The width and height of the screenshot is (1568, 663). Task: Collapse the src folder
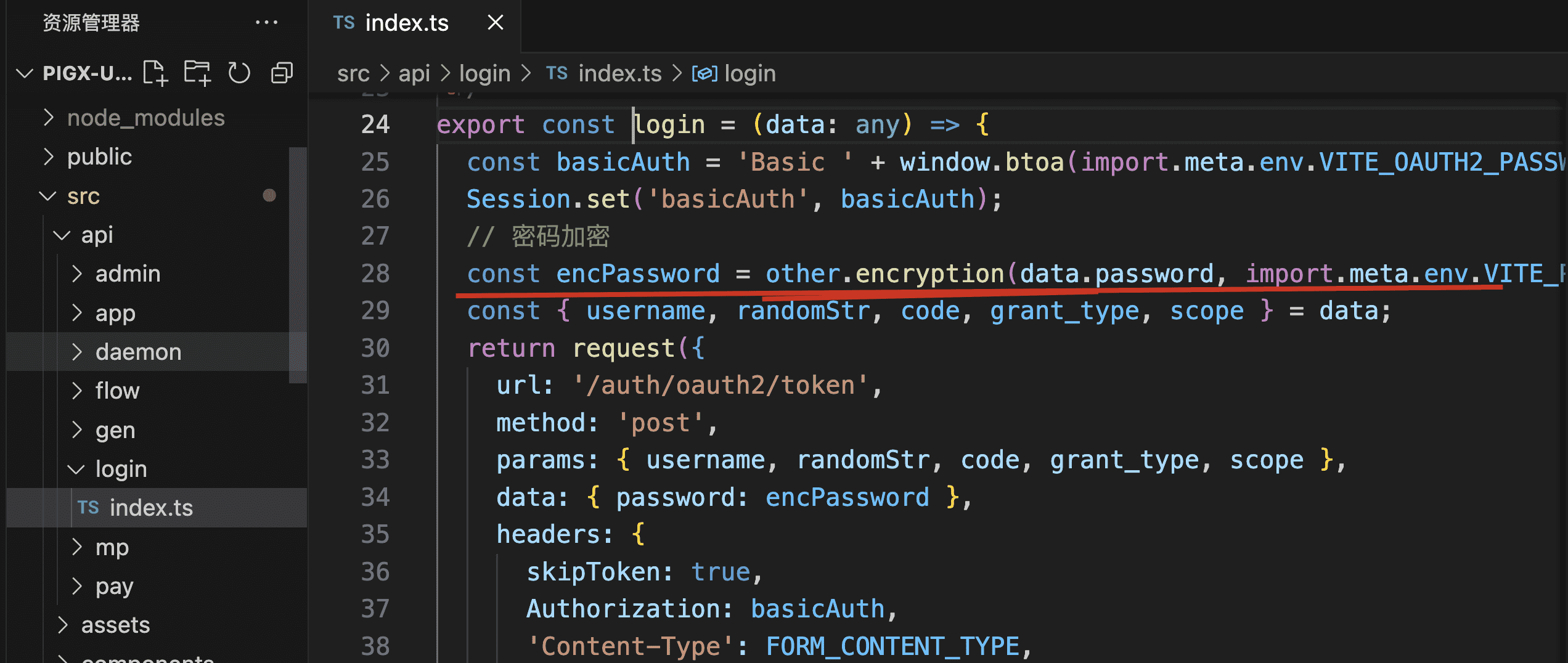pyautogui.click(x=47, y=197)
